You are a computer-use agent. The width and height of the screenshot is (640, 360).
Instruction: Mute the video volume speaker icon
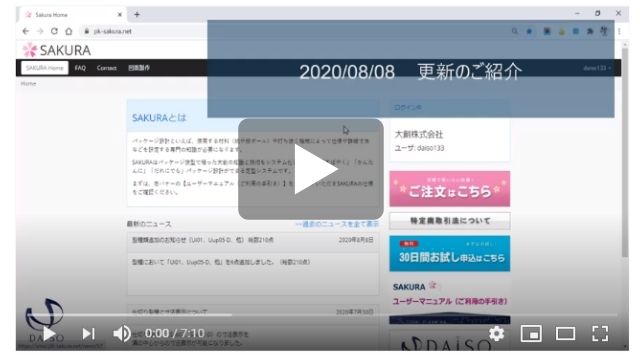pos(121,334)
